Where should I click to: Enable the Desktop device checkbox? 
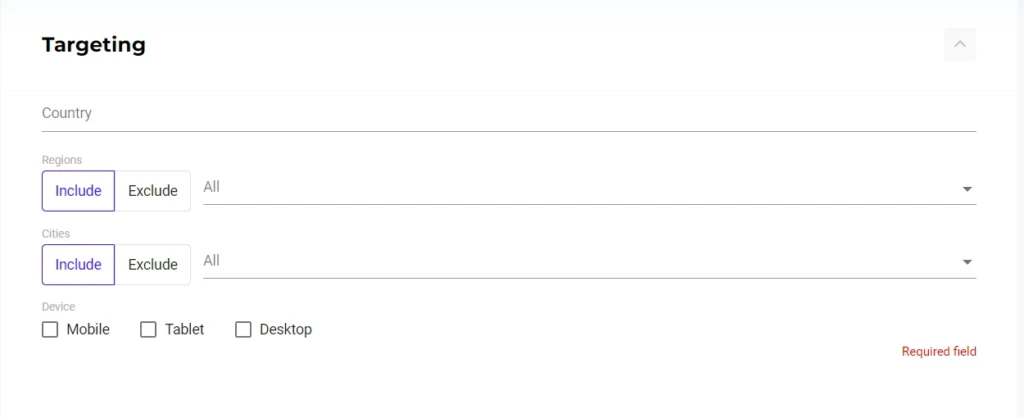tap(243, 329)
